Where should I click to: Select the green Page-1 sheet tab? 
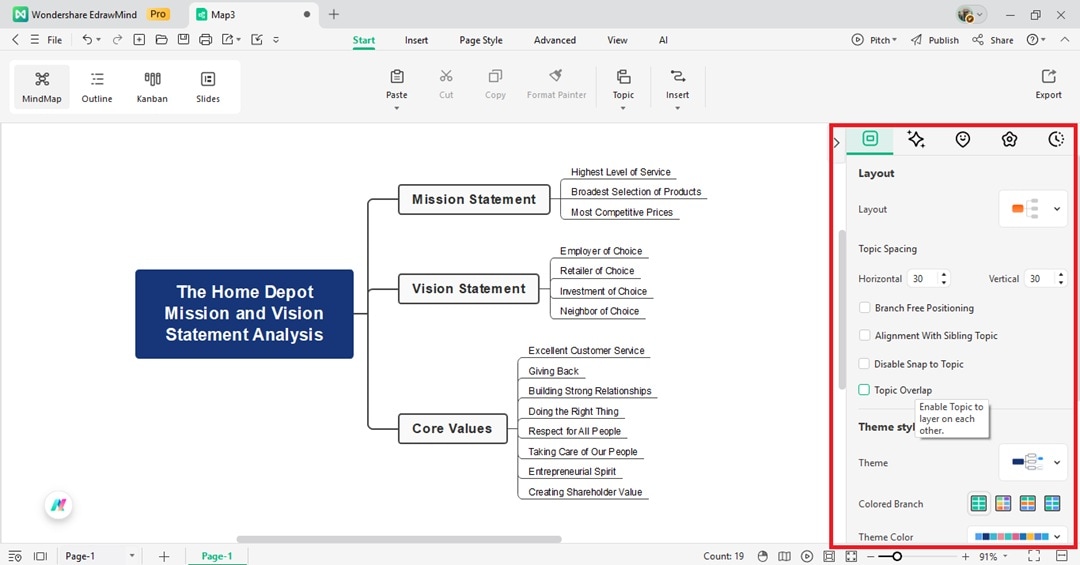[217, 556]
